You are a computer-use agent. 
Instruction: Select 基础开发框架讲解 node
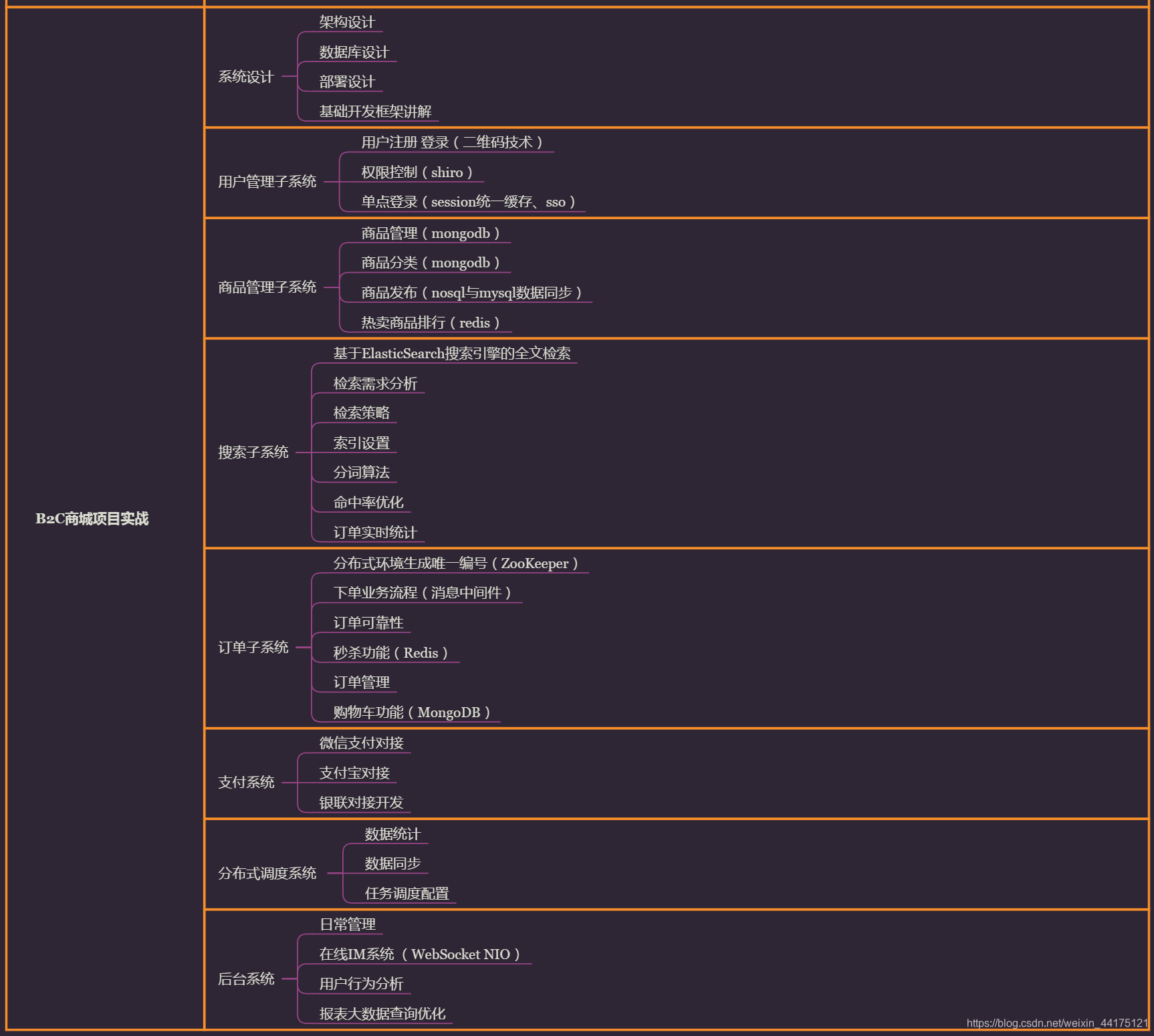pyautogui.click(x=375, y=111)
